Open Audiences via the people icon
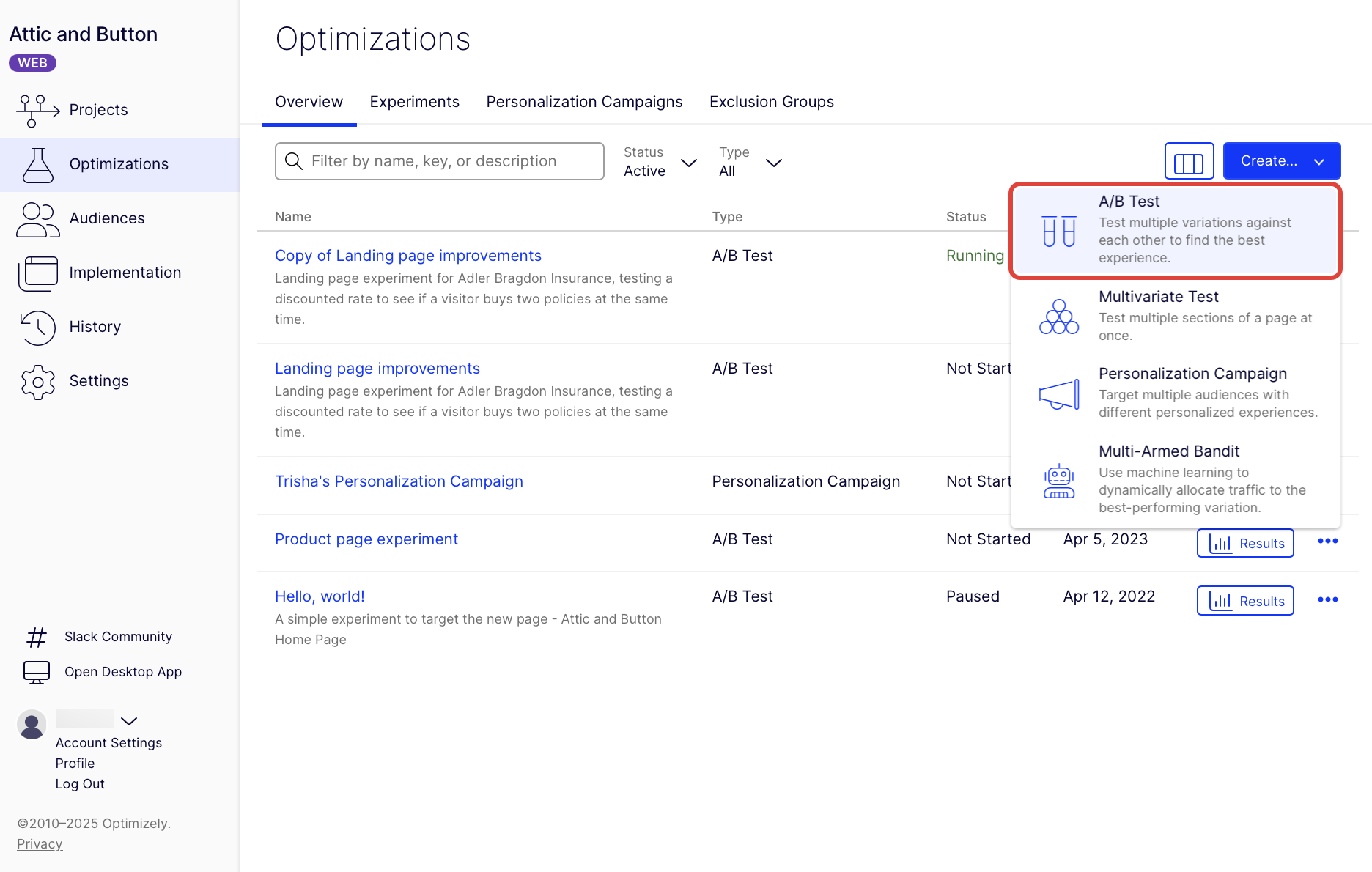Image resolution: width=1372 pixels, height=872 pixels. (37, 220)
